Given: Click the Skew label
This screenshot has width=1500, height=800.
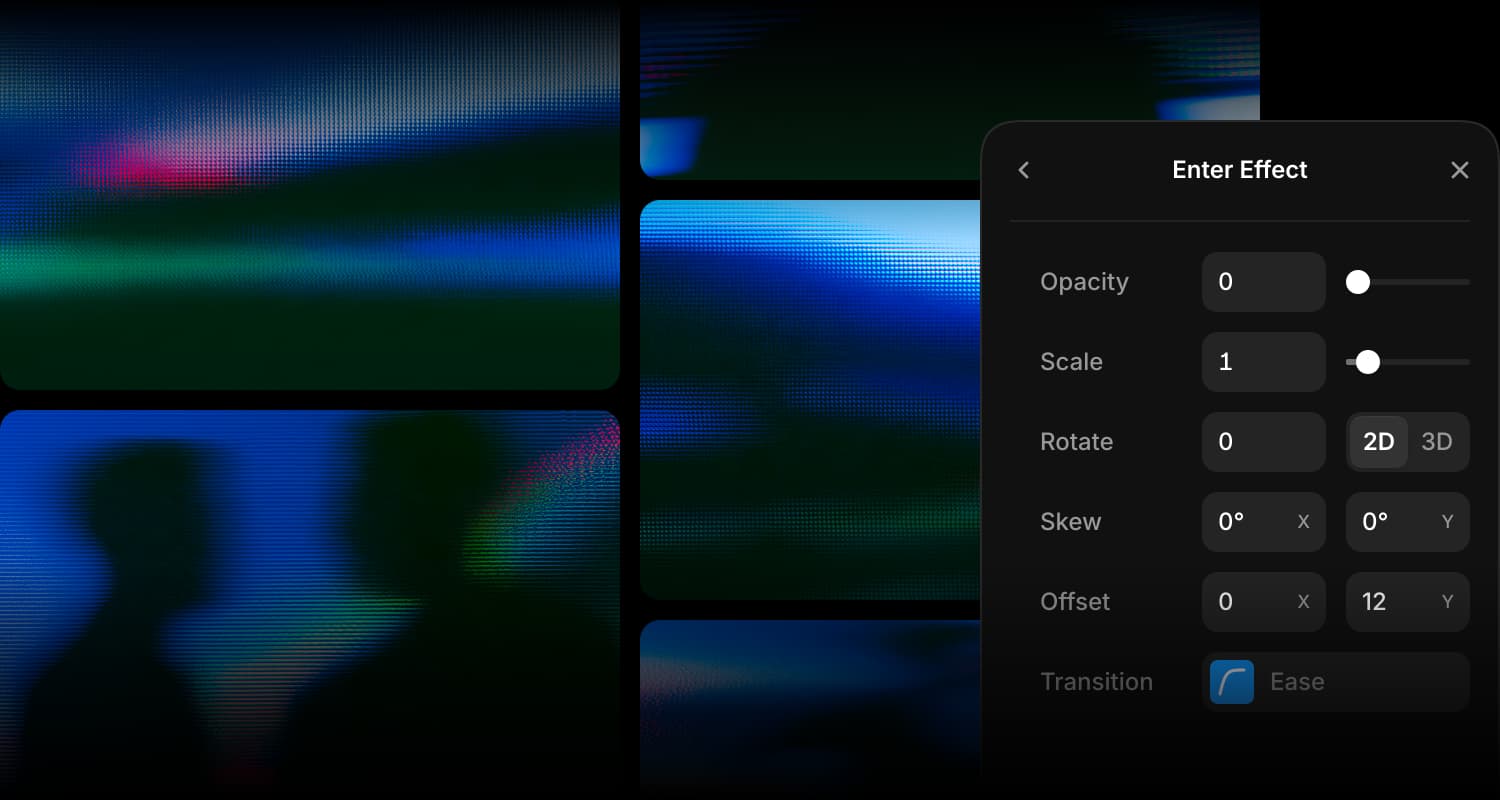Looking at the screenshot, I should click(x=1070, y=522).
